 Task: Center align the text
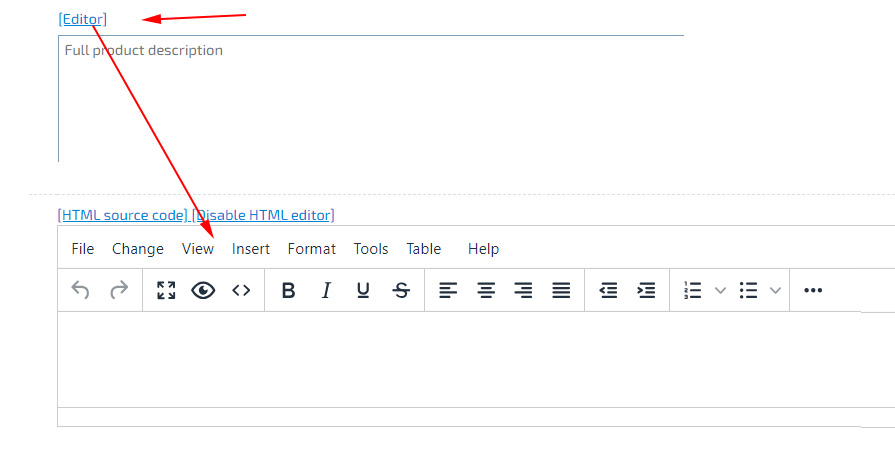486,290
